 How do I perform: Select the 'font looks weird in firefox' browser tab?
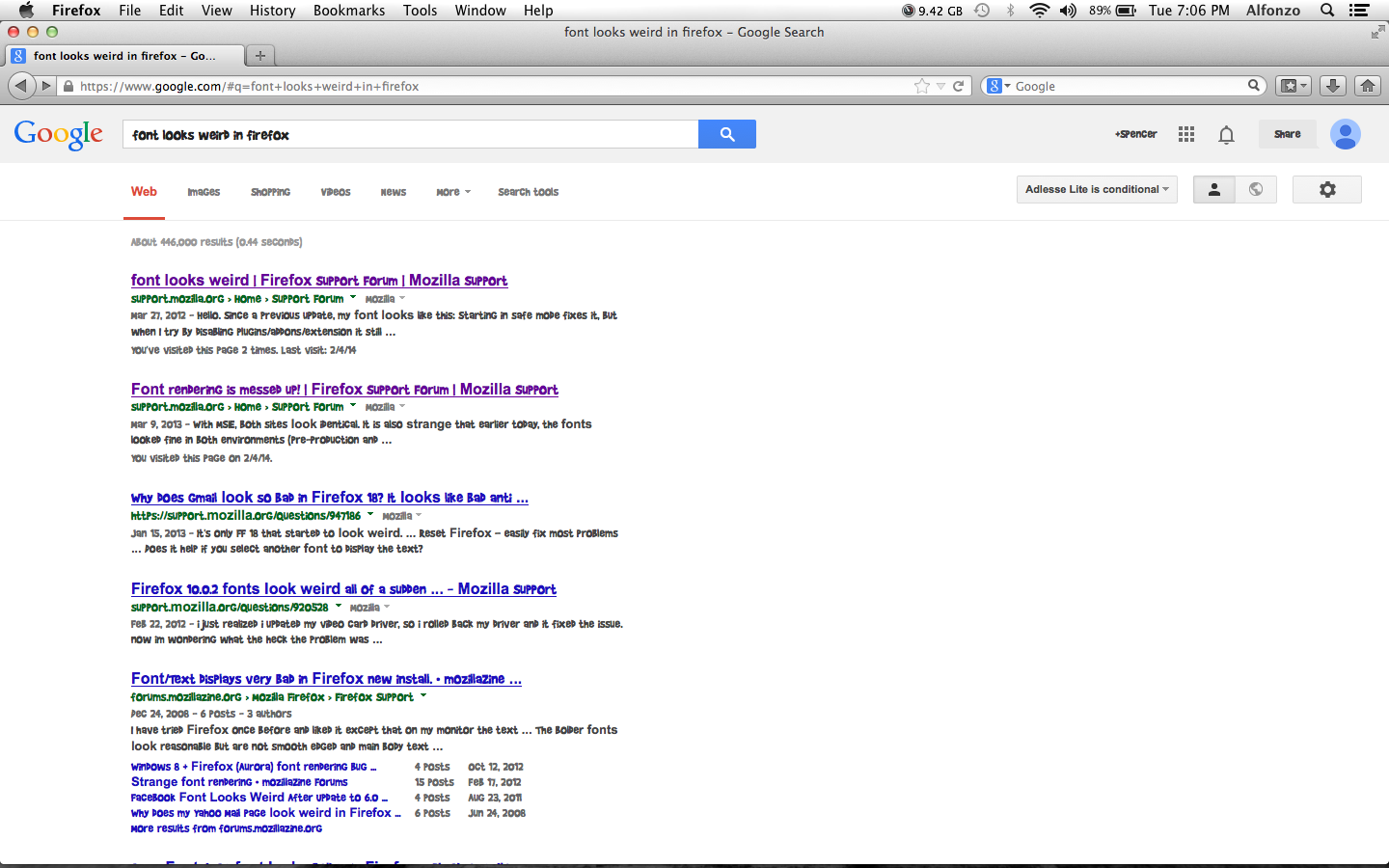[x=123, y=56]
